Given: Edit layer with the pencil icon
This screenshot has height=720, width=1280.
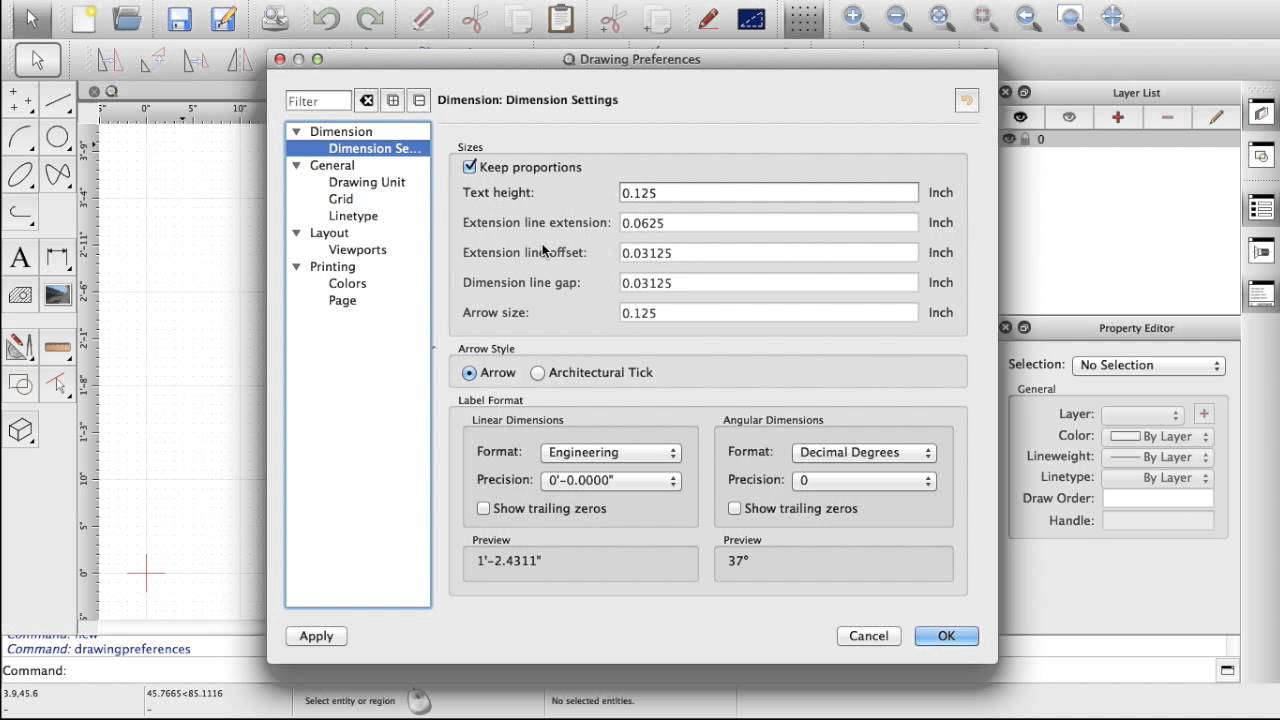Looking at the screenshot, I should pos(1216,117).
